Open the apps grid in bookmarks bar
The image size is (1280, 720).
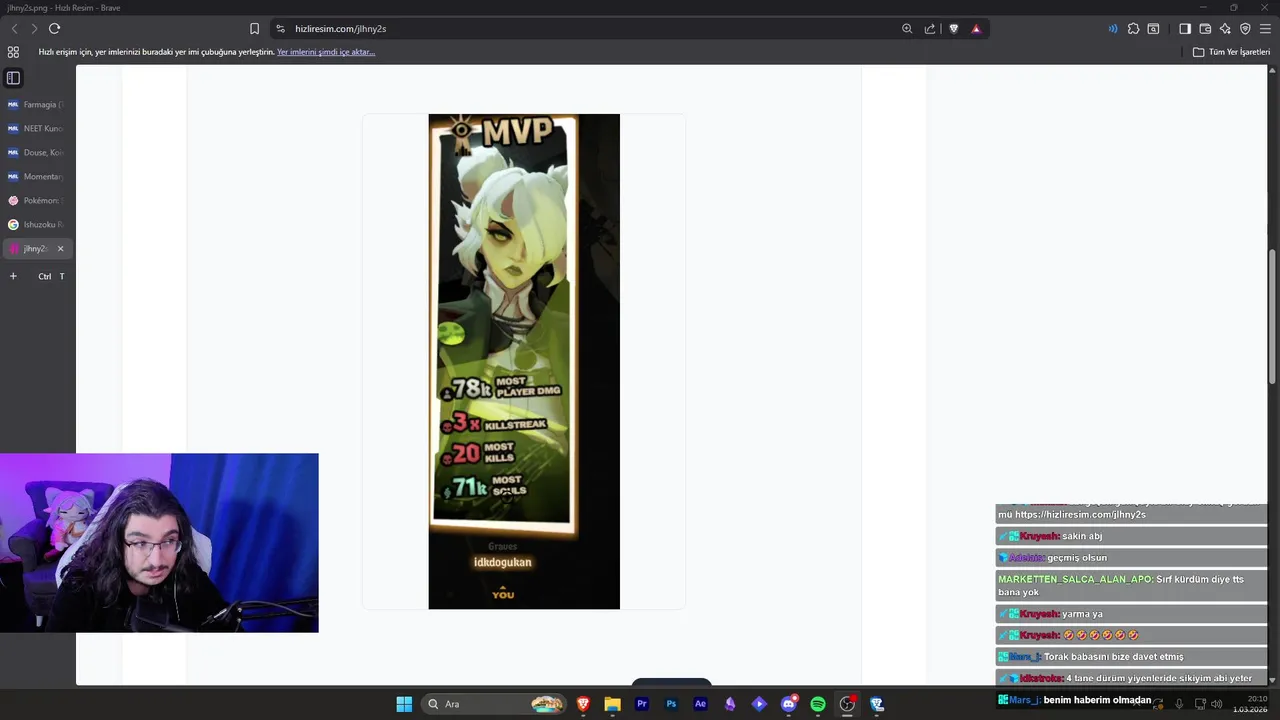tap(13, 52)
